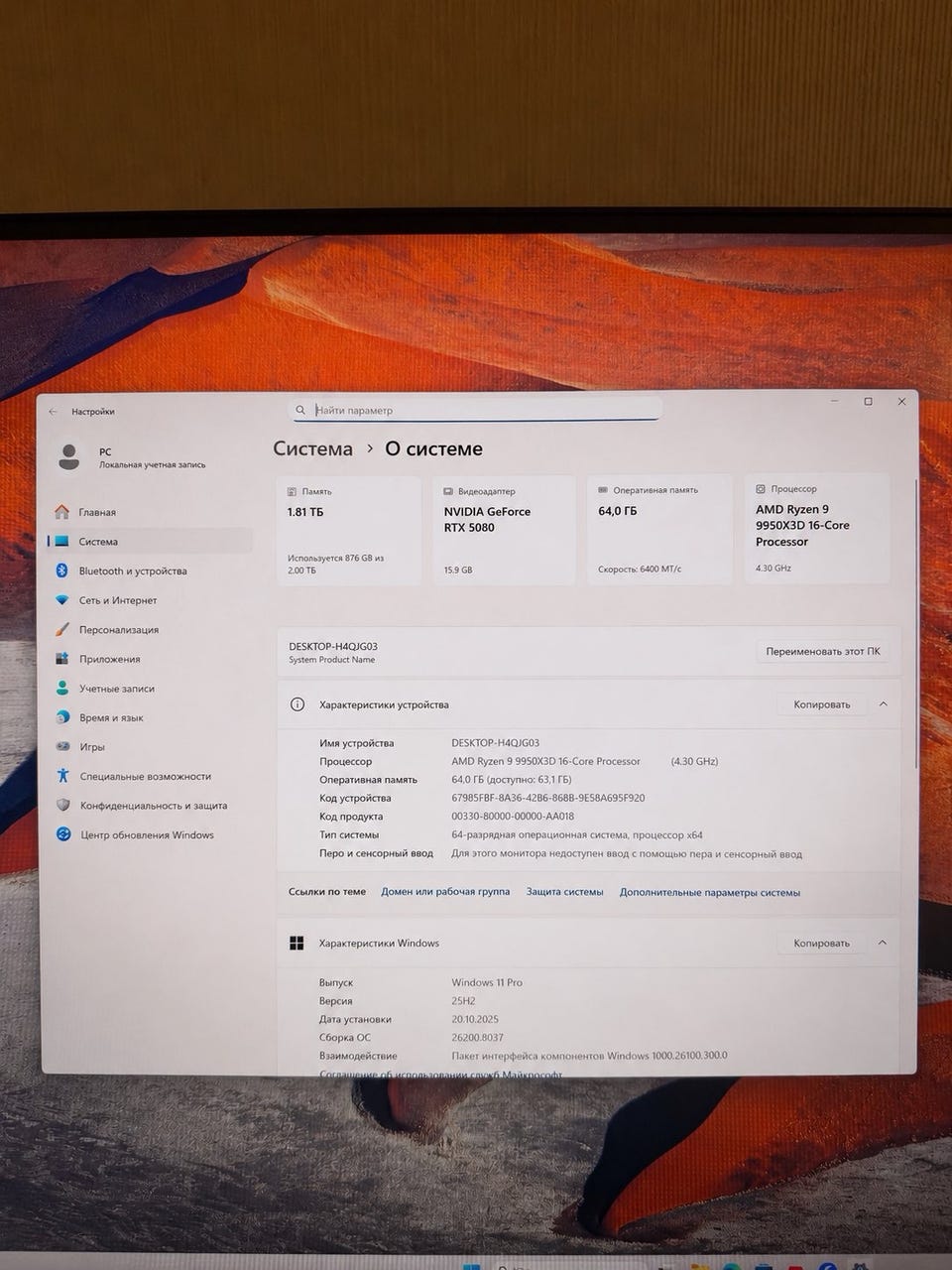Image resolution: width=952 pixels, height=1270 pixels.
Task: Open the Видеоадаптер NVIDIA GeForce RTX 5080 card
Action: click(x=504, y=531)
